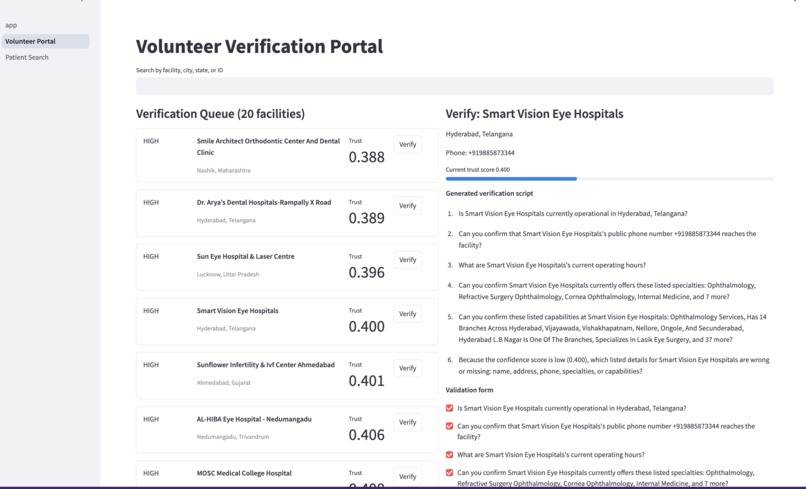Click HIGH priority label on Smile Architect row
Screen dimensions: 806x489
[x=151, y=141]
